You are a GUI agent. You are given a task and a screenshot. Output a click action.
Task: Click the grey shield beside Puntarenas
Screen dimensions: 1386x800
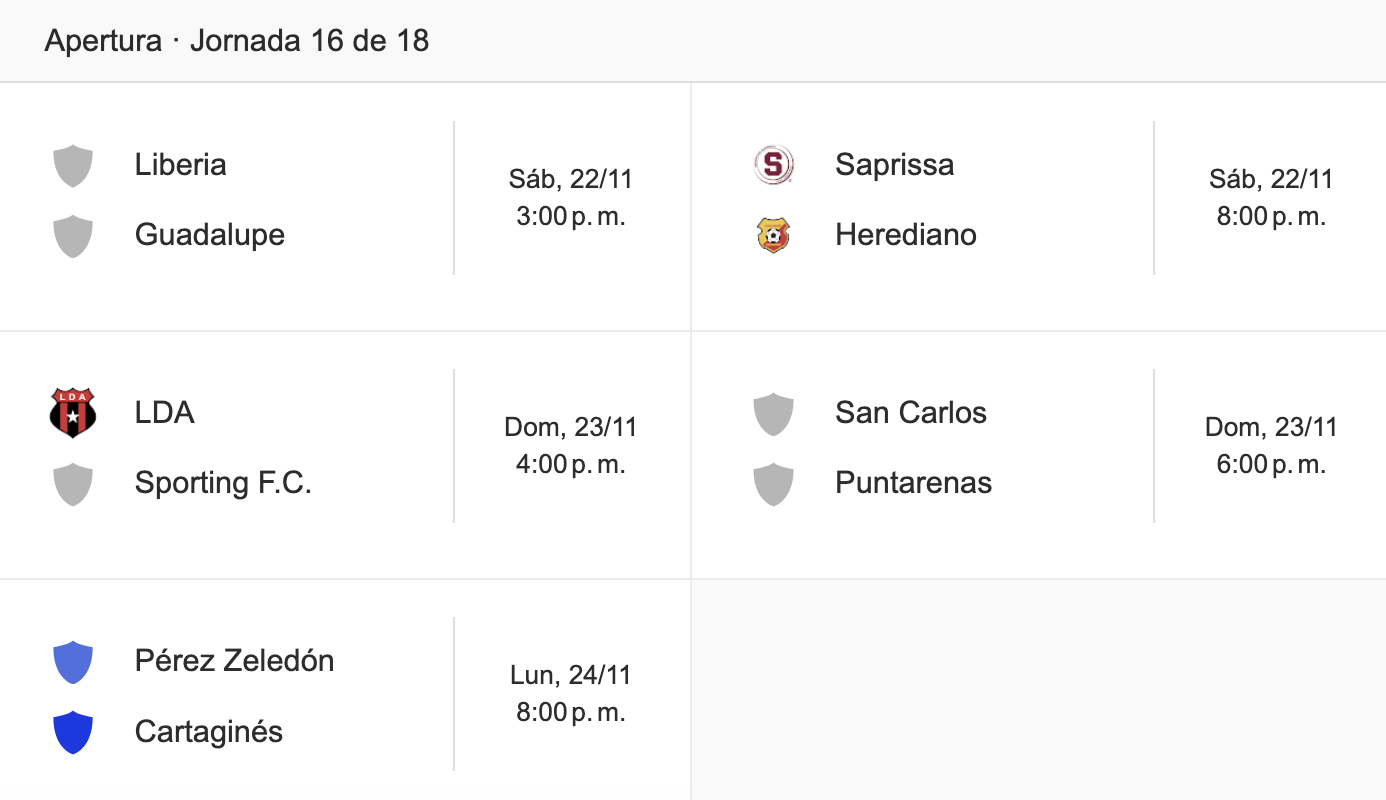773,483
